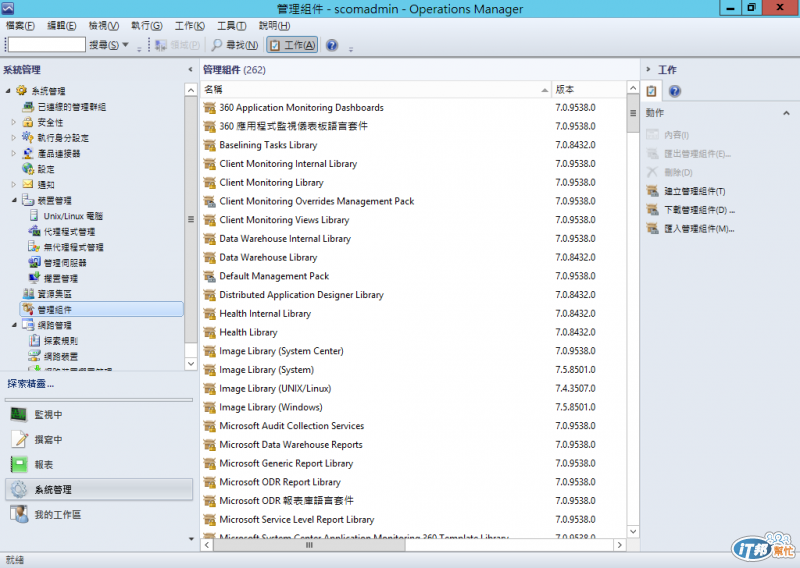Expand the 通知 tree node
This screenshot has width=800, height=568.
coord(13,185)
